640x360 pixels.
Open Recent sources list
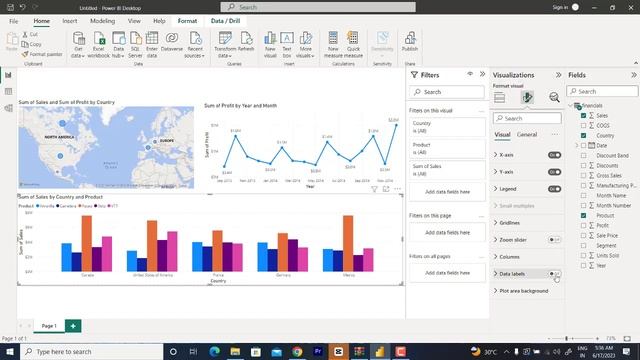coord(195,45)
